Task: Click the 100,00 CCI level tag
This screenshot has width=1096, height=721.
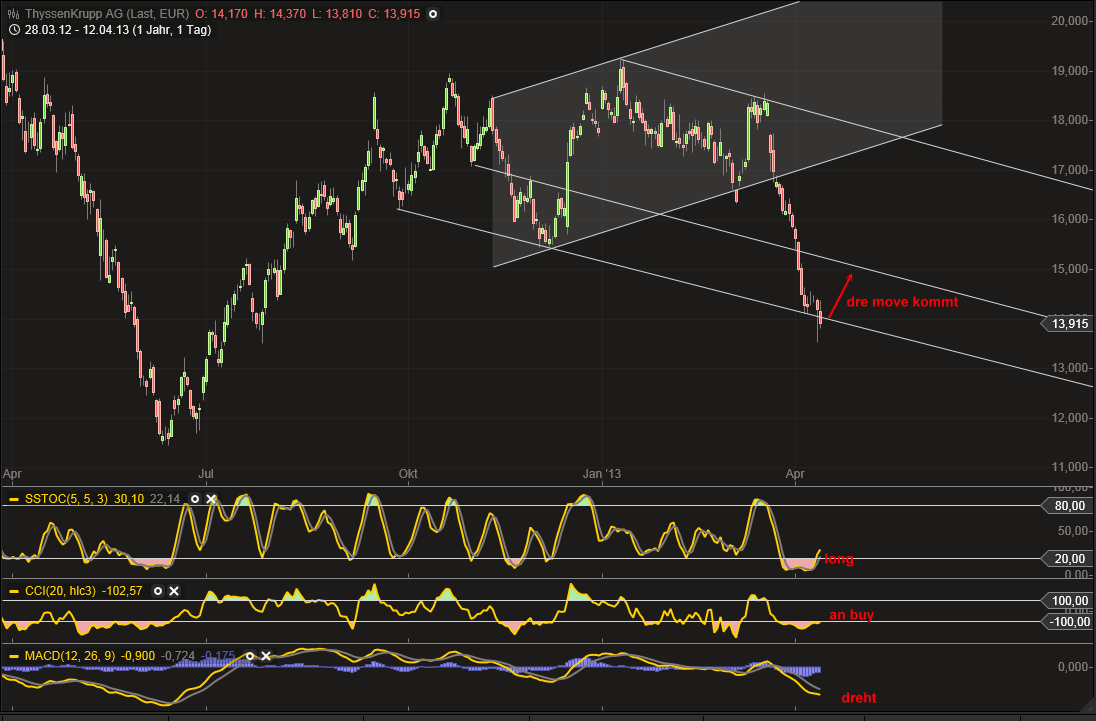Action: 1068,600
